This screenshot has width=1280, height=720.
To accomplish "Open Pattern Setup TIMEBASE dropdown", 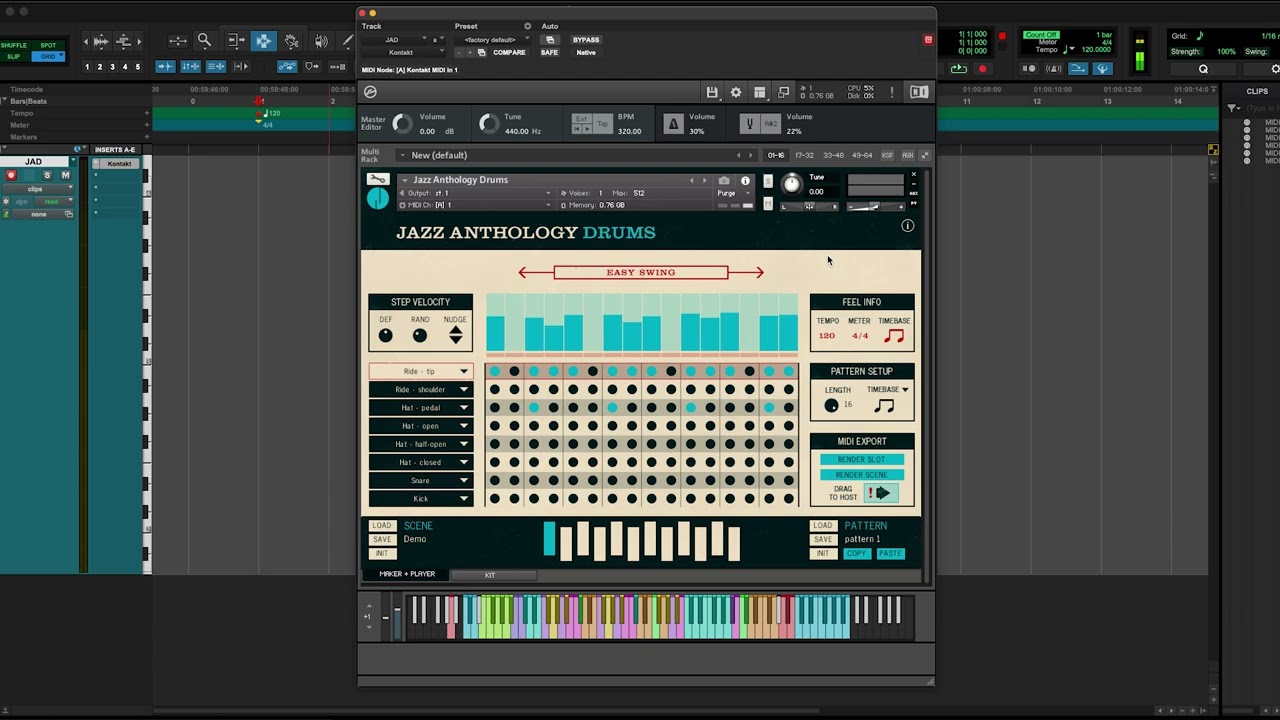I will 888,389.
